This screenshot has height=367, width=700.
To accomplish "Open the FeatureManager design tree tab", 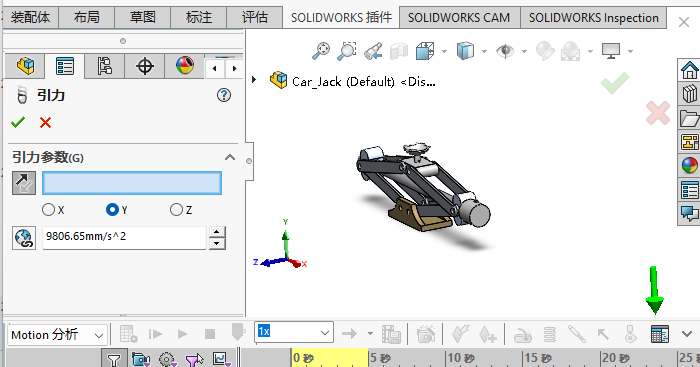I will point(25,66).
